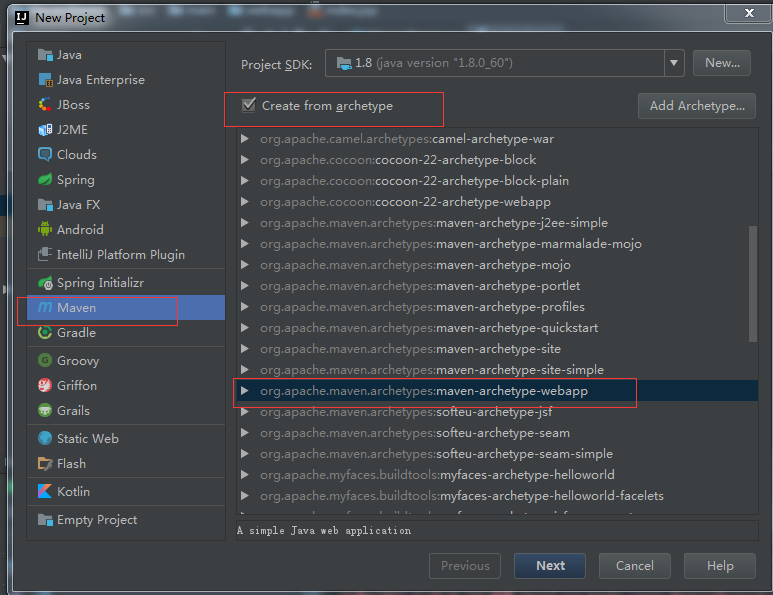
Task: Uncheck the Create from archetype checkbox
Action: click(x=249, y=105)
